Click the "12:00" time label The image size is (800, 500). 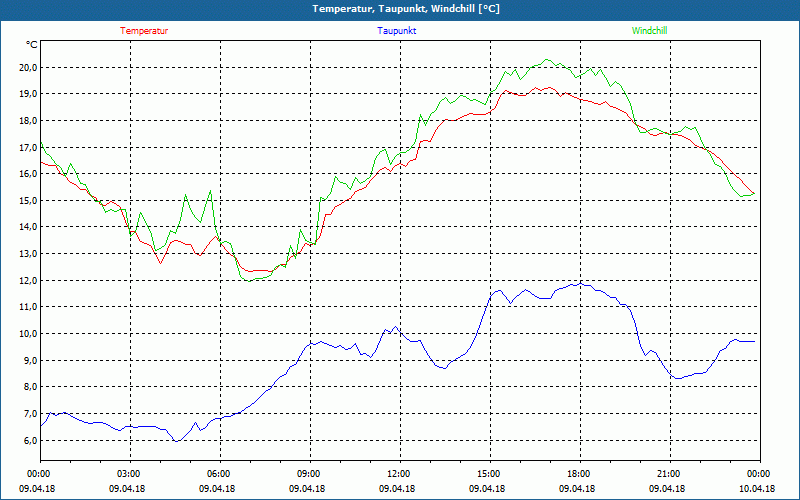397,474
